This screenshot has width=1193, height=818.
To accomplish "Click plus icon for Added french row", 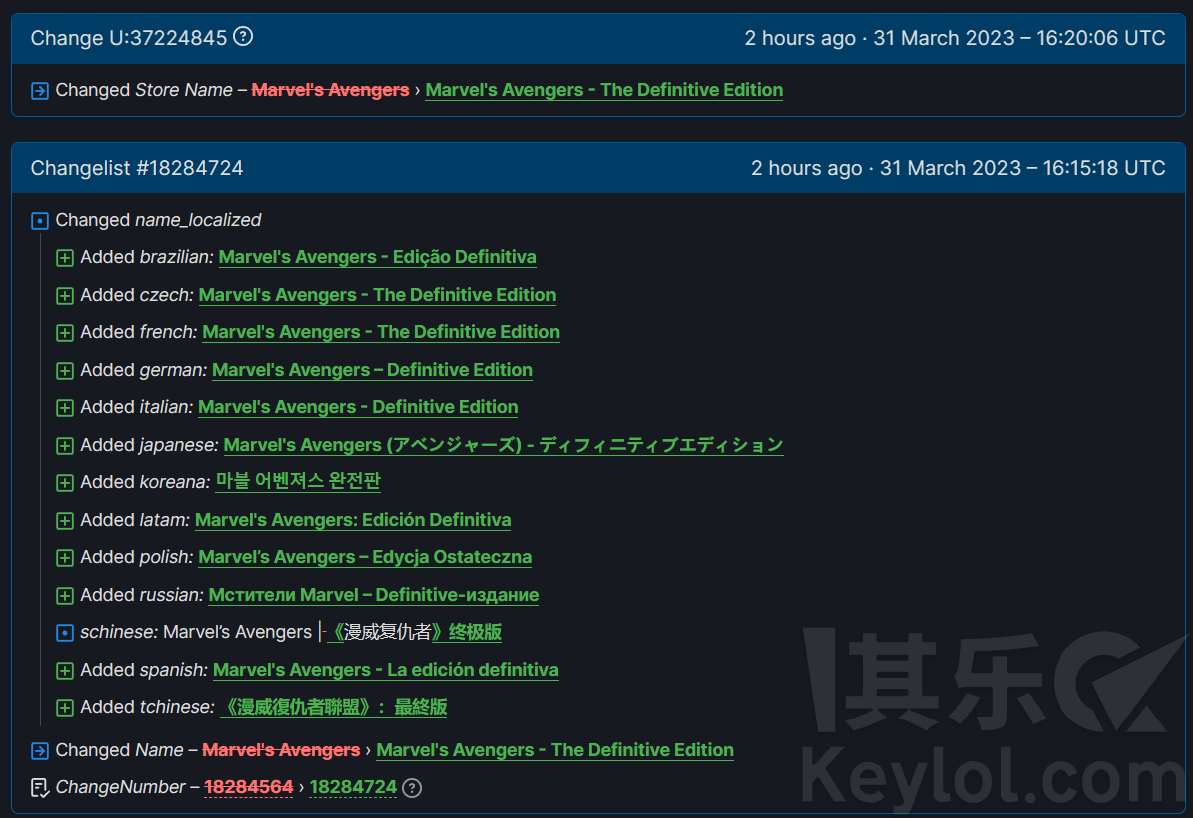I will (65, 333).
